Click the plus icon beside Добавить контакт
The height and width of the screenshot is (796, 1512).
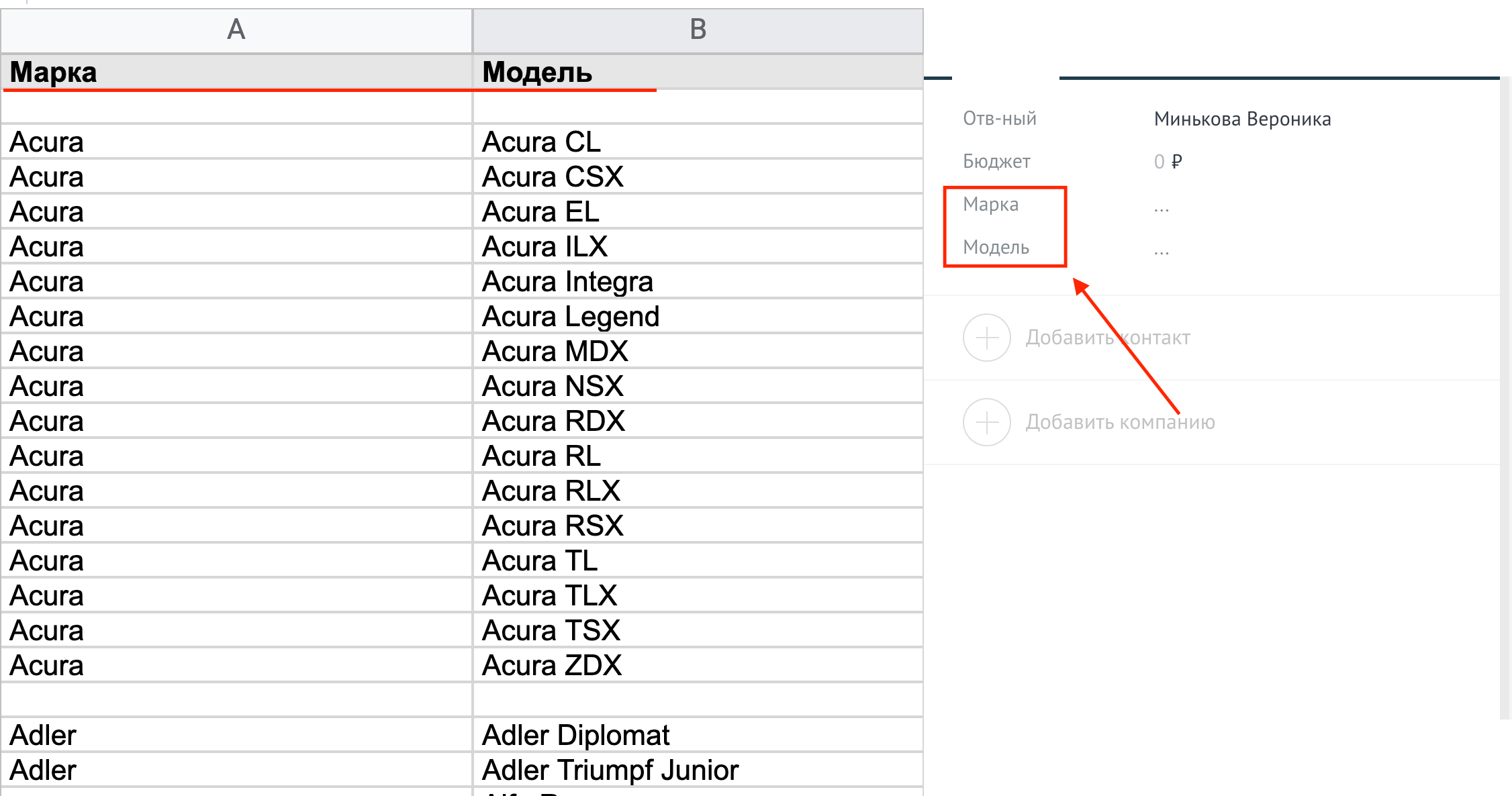[986, 338]
